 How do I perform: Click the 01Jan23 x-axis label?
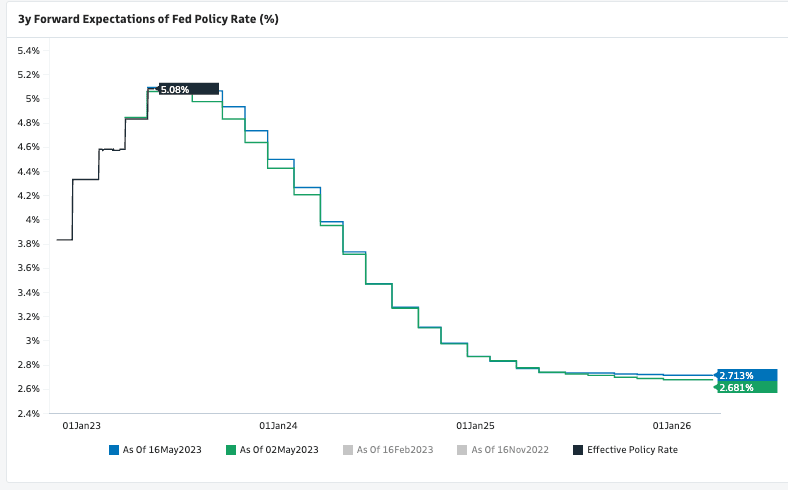coord(80,425)
